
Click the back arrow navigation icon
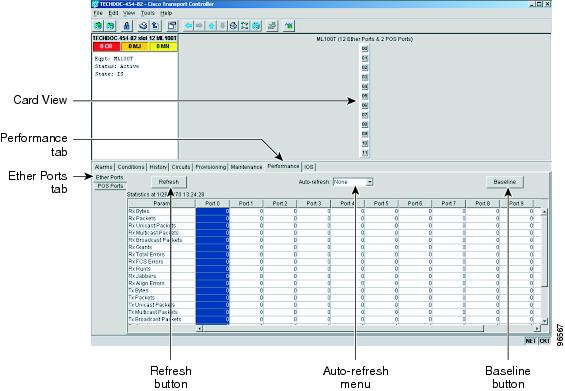pos(188,26)
